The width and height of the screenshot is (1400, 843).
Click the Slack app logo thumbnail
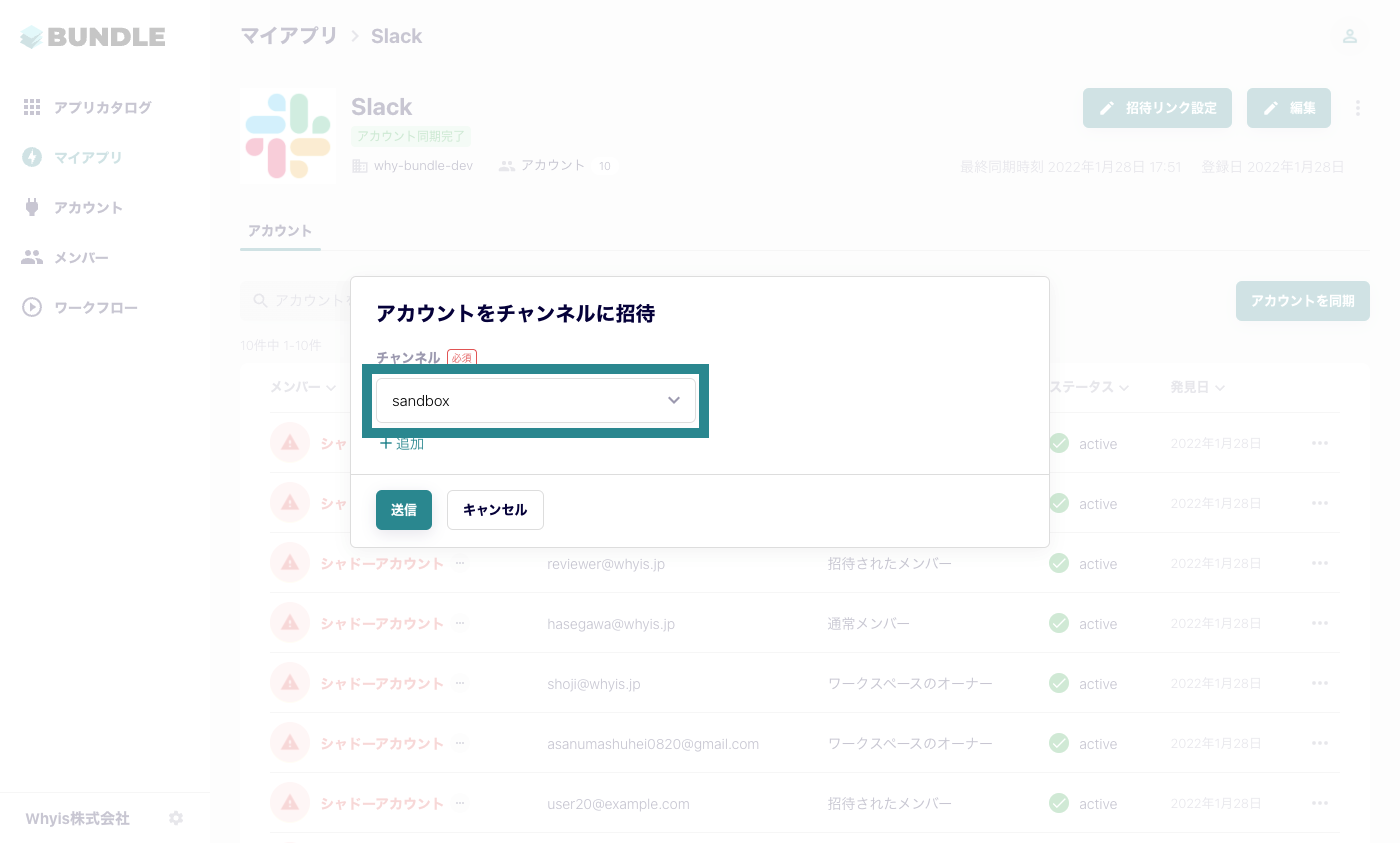(288, 136)
